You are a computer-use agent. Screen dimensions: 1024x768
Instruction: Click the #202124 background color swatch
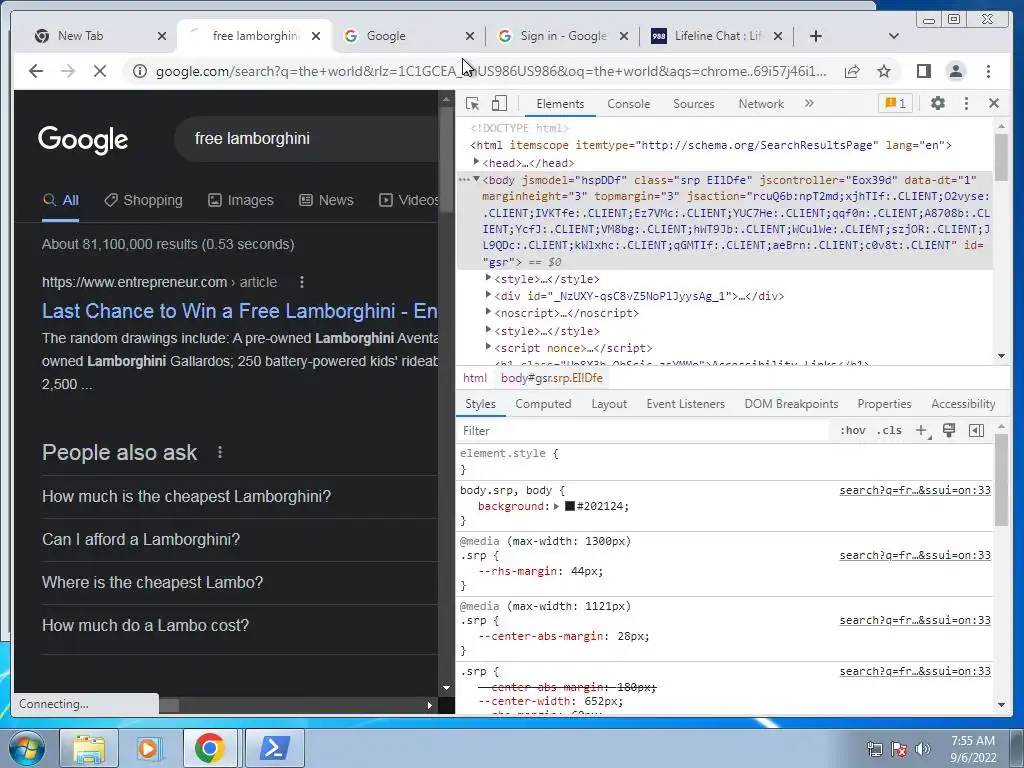click(569, 506)
